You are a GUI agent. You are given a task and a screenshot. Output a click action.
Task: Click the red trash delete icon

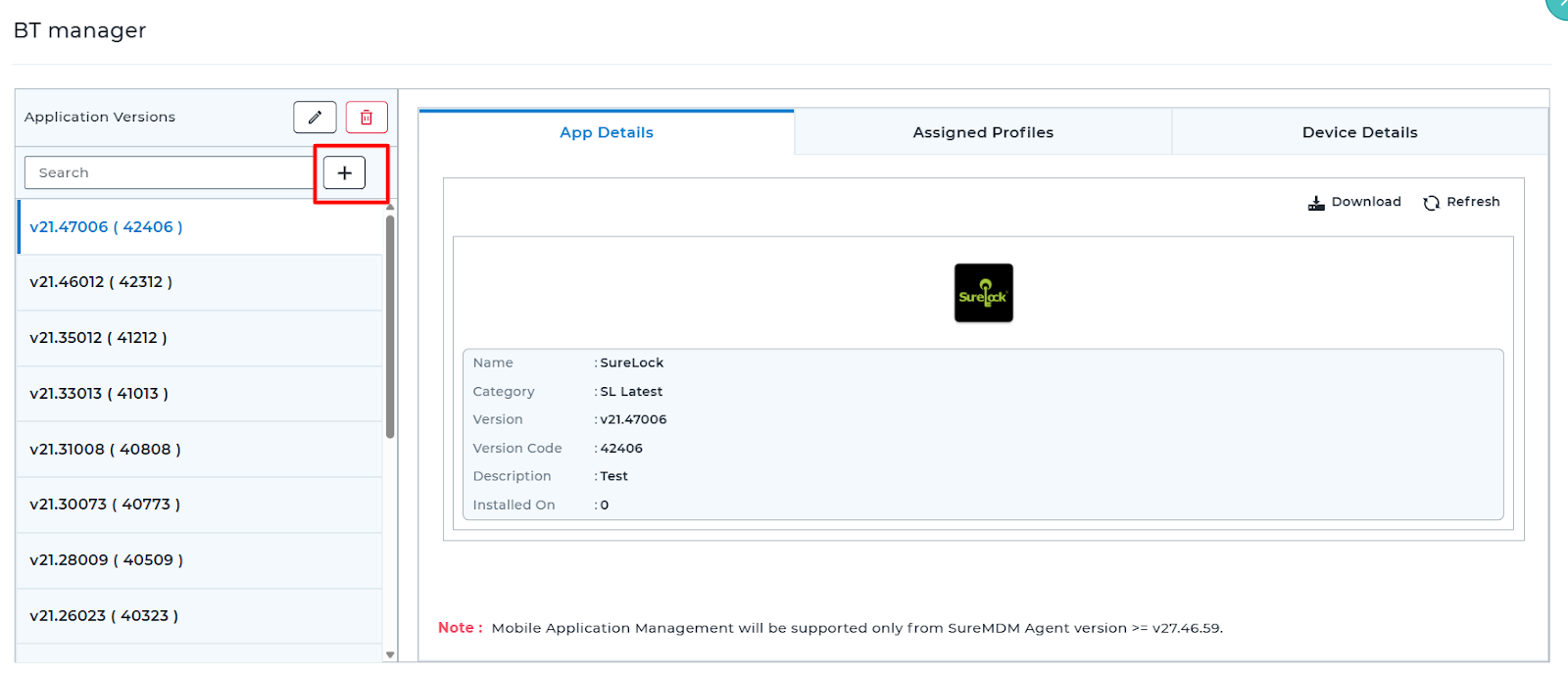point(367,118)
